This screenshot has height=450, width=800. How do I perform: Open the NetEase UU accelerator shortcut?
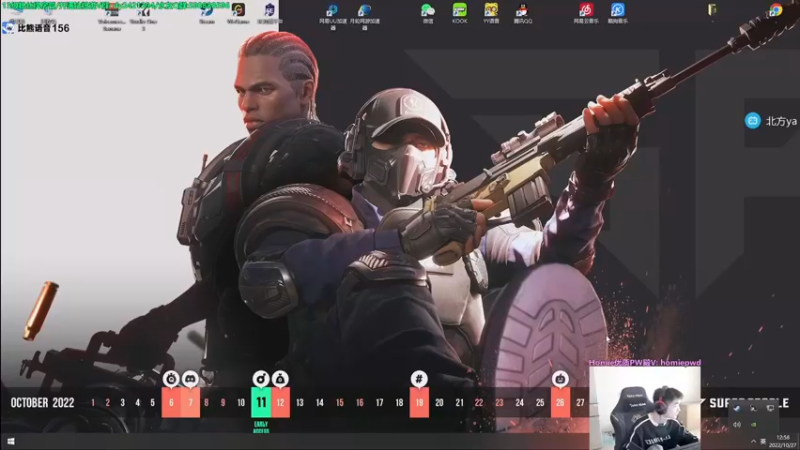pos(333,16)
